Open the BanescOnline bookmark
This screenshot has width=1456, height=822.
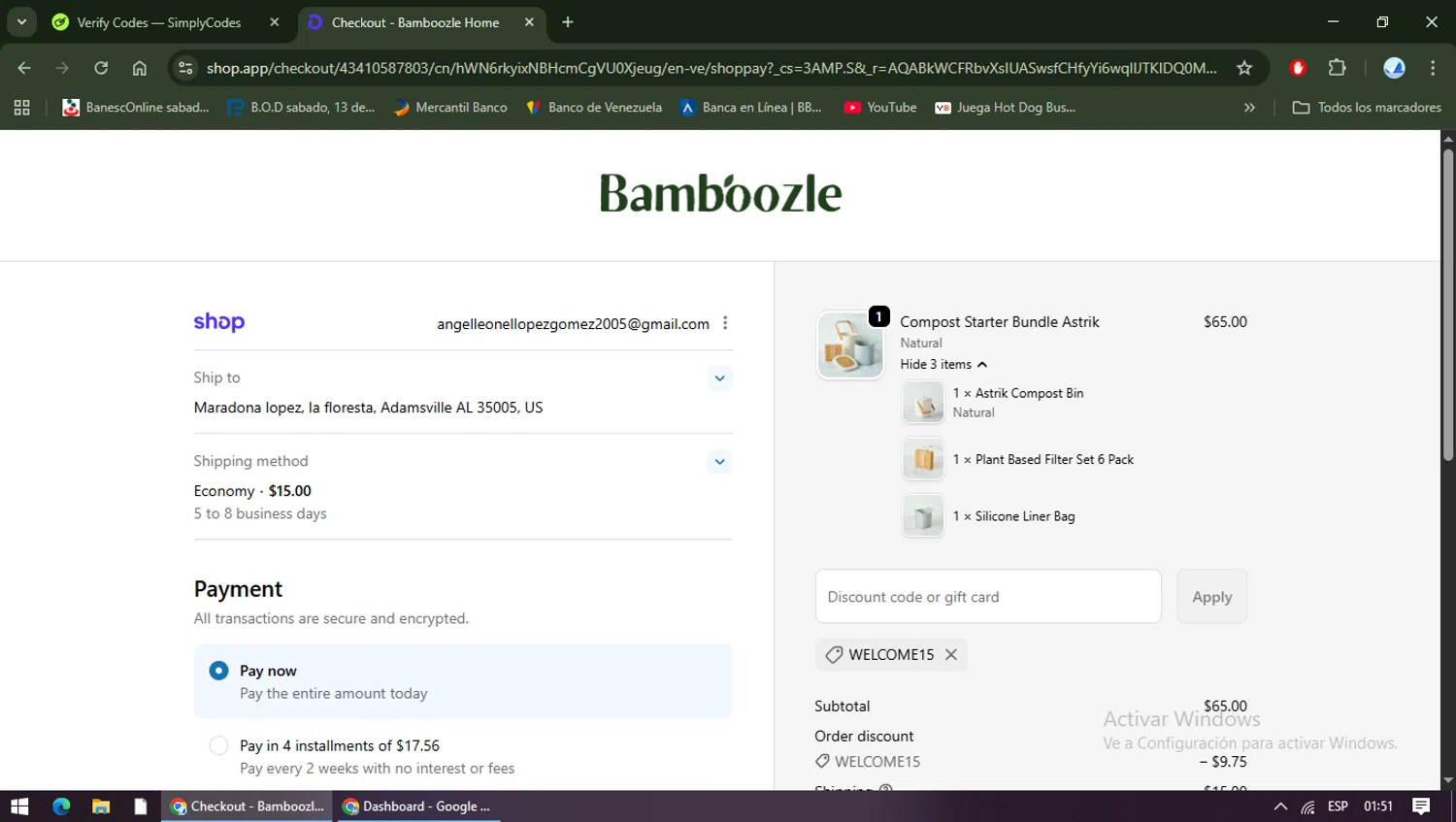click(135, 108)
